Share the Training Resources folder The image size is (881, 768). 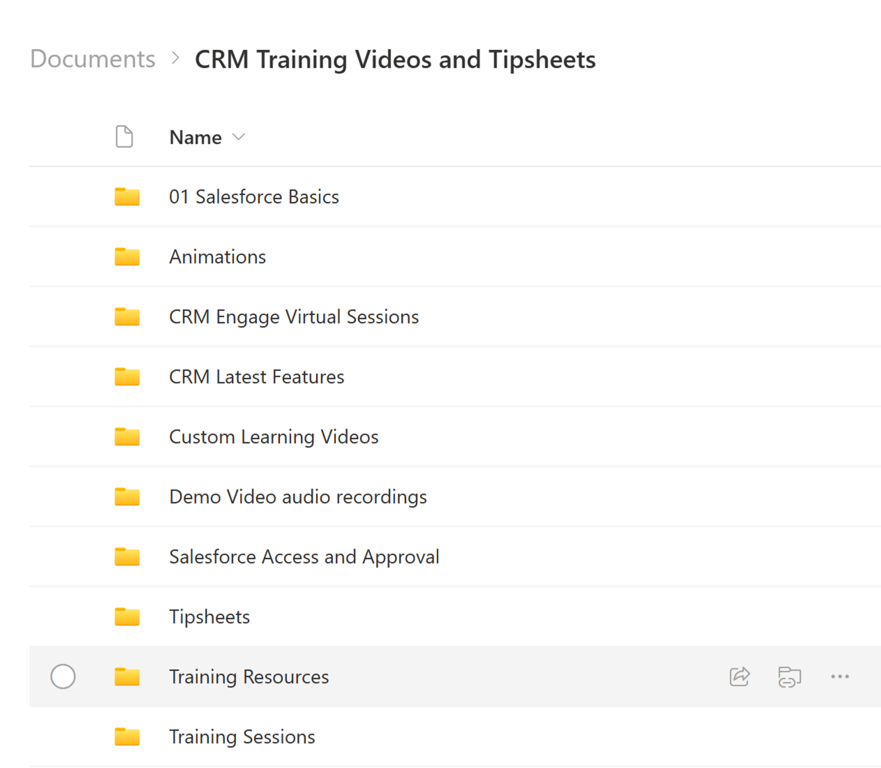739,676
